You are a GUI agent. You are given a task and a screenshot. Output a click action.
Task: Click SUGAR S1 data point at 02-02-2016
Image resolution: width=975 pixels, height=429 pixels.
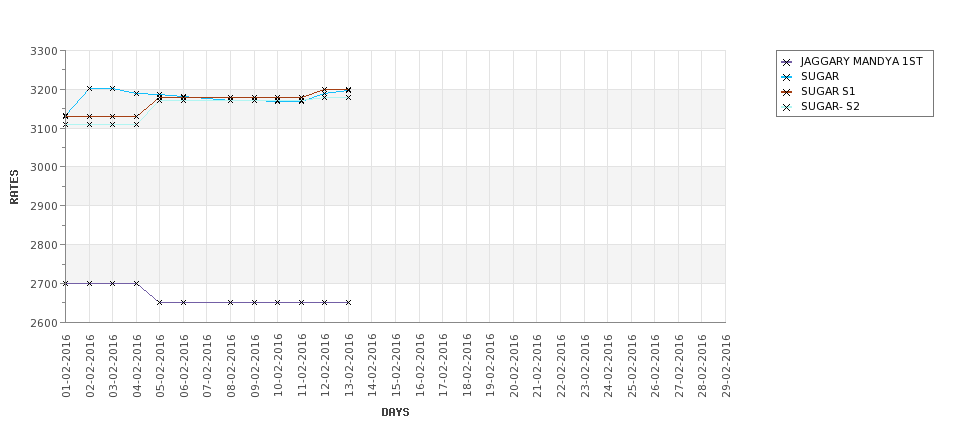(90, 117)
